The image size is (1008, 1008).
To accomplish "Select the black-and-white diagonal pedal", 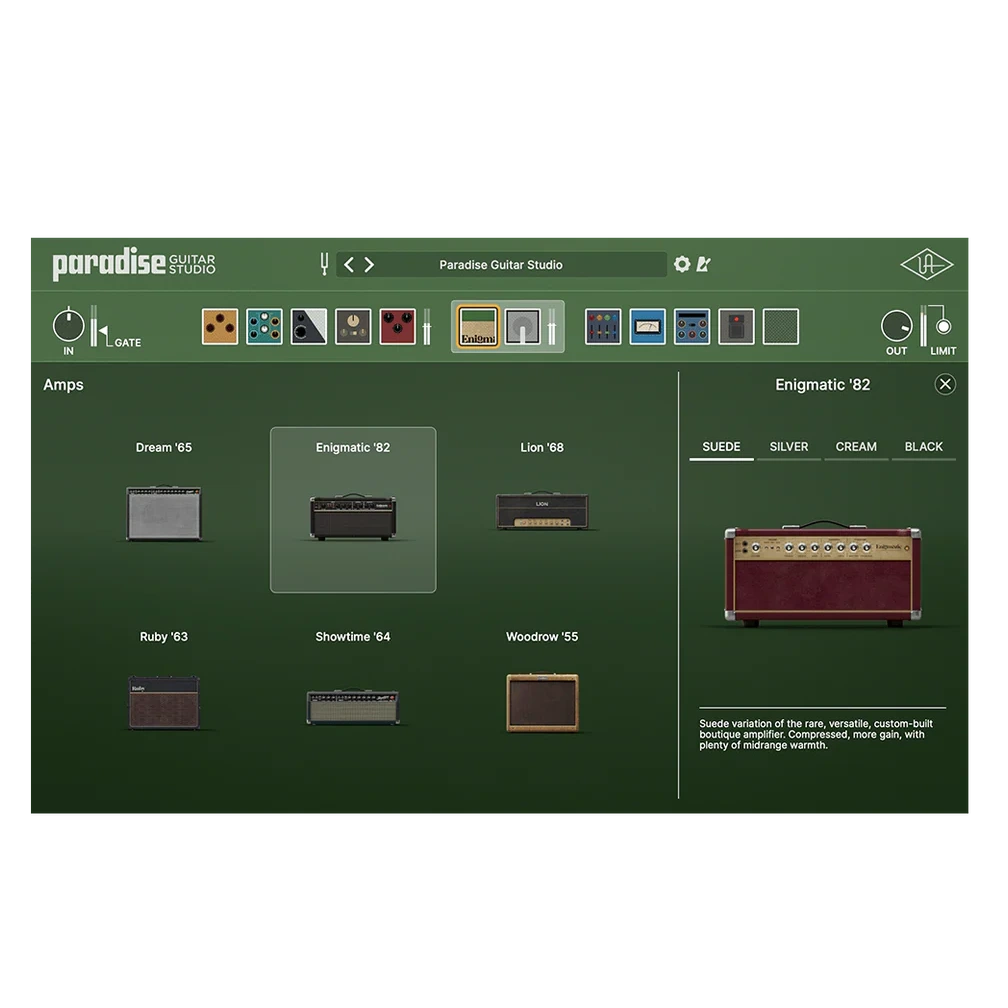I will [309, 327].
